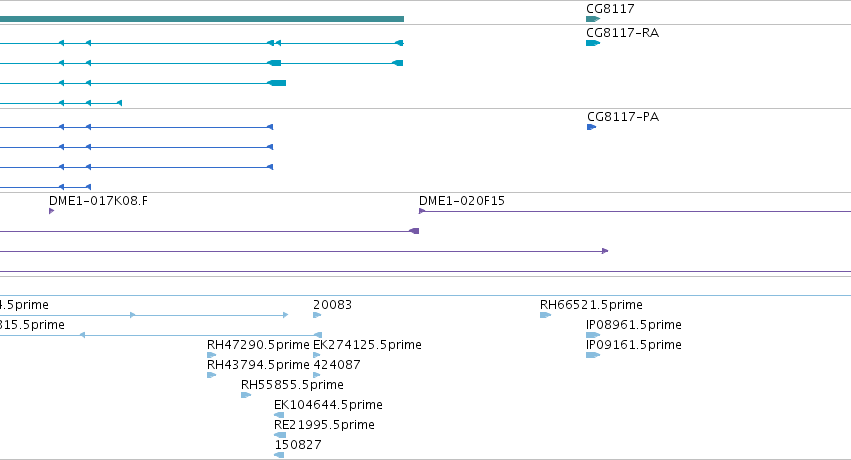
Task: Click the DME1-017K08.F label
Action: pyautogui.click(x=98, y=201)
